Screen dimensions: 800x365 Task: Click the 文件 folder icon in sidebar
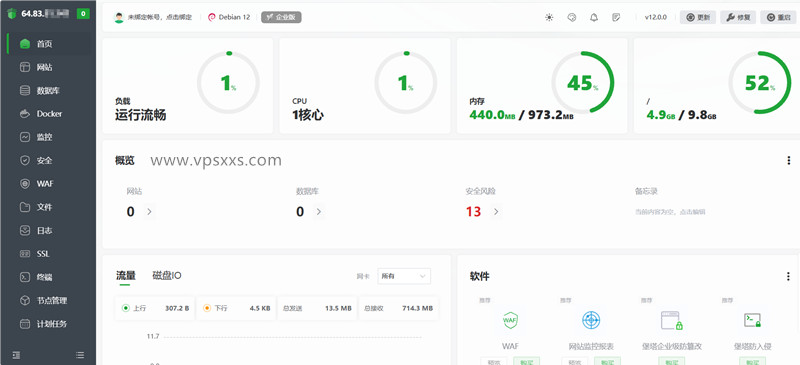click(x=25, y=207)
